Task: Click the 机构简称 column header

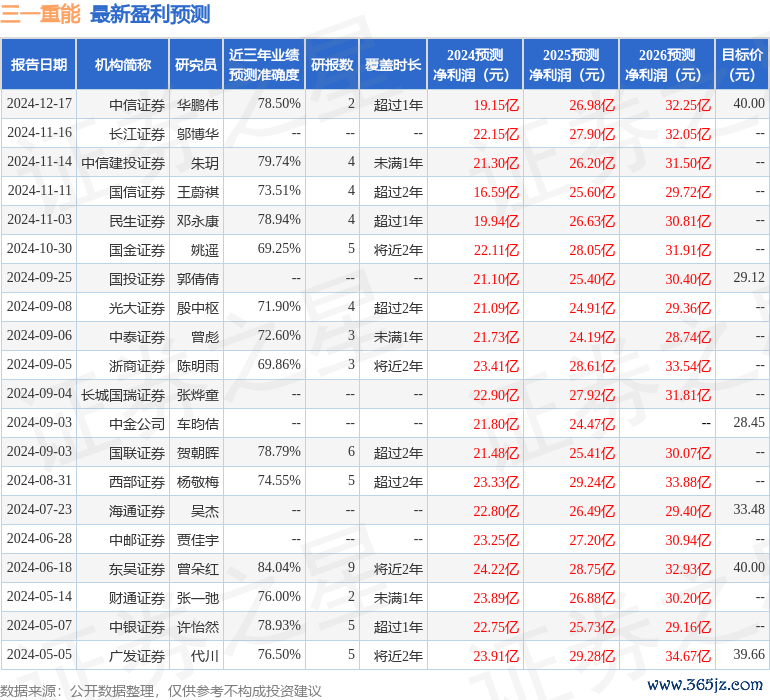Action: tap(123, 64)
